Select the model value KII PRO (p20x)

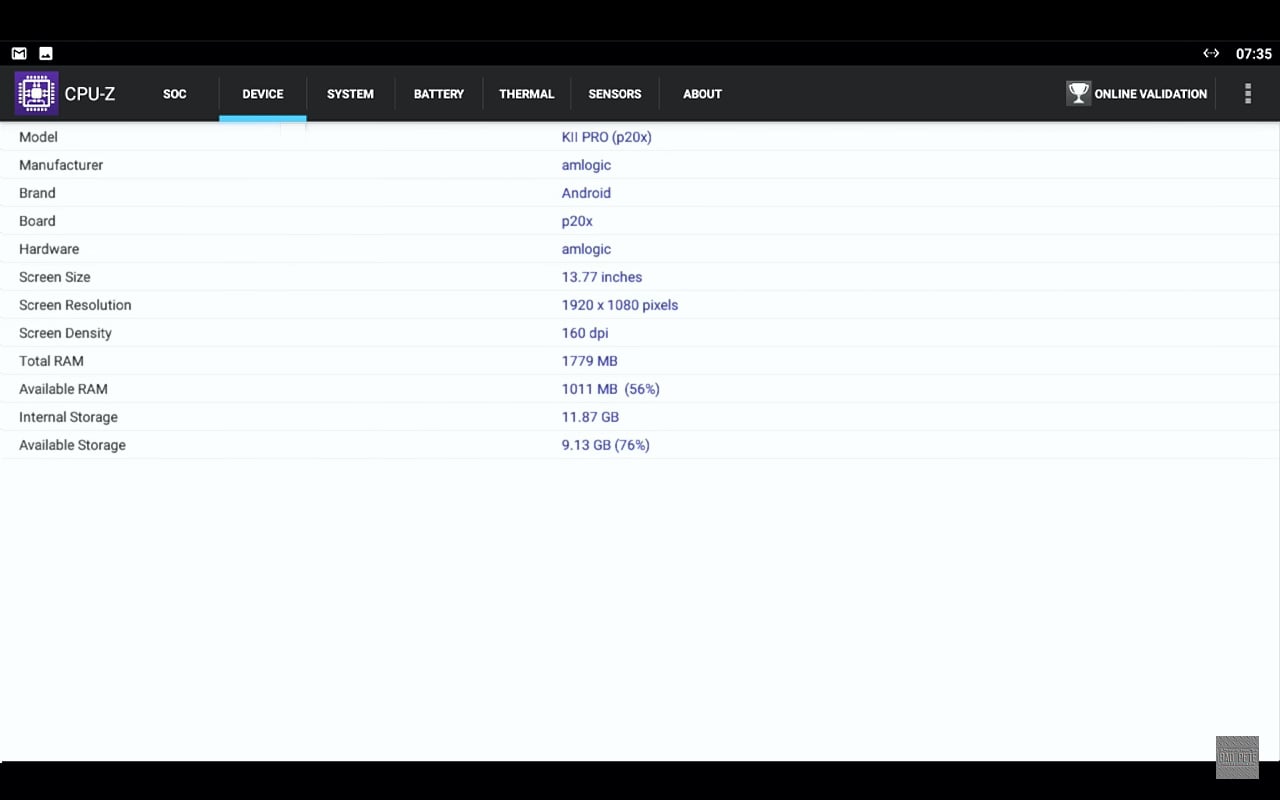coord(607,137)
